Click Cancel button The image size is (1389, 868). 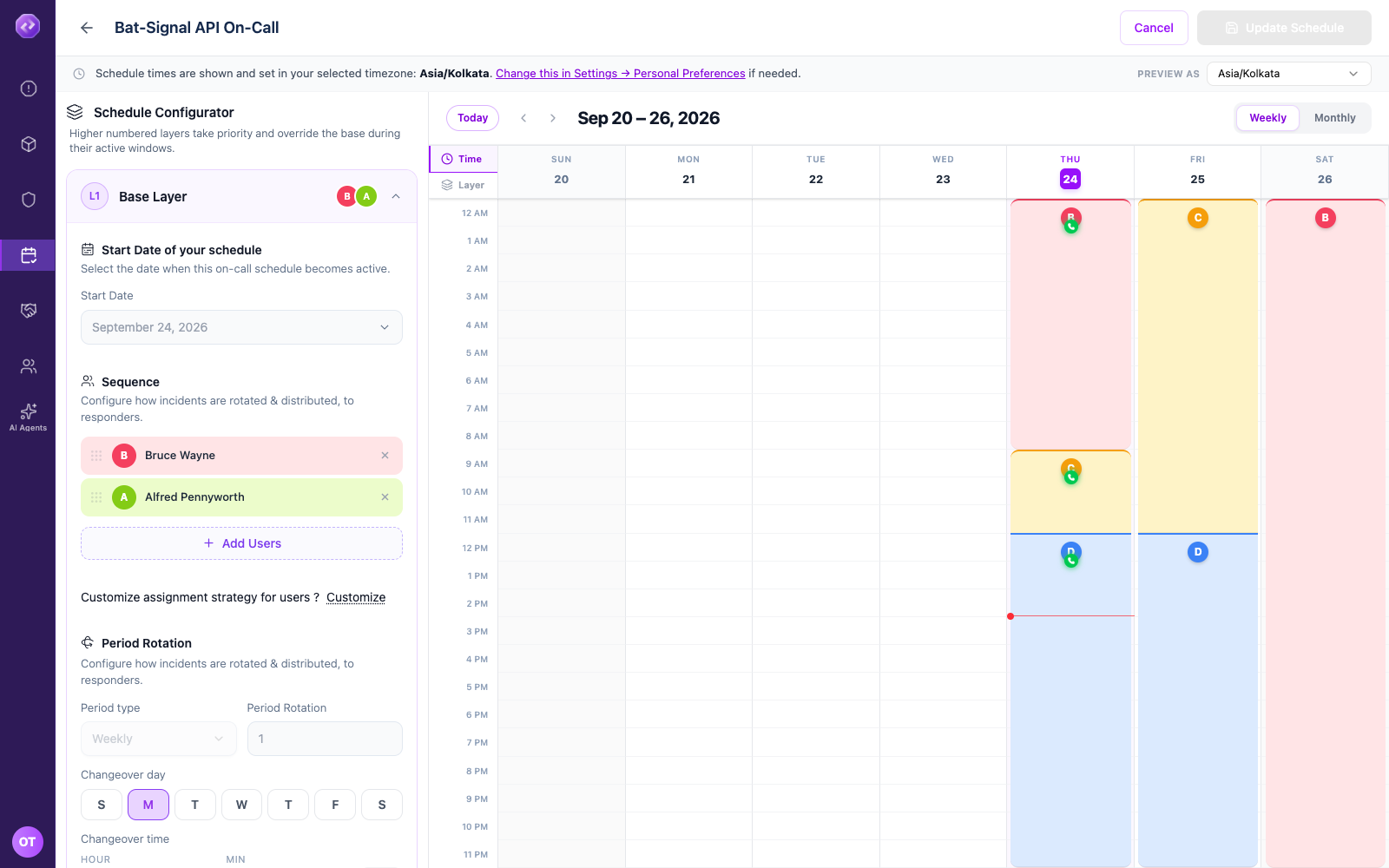1154,28
